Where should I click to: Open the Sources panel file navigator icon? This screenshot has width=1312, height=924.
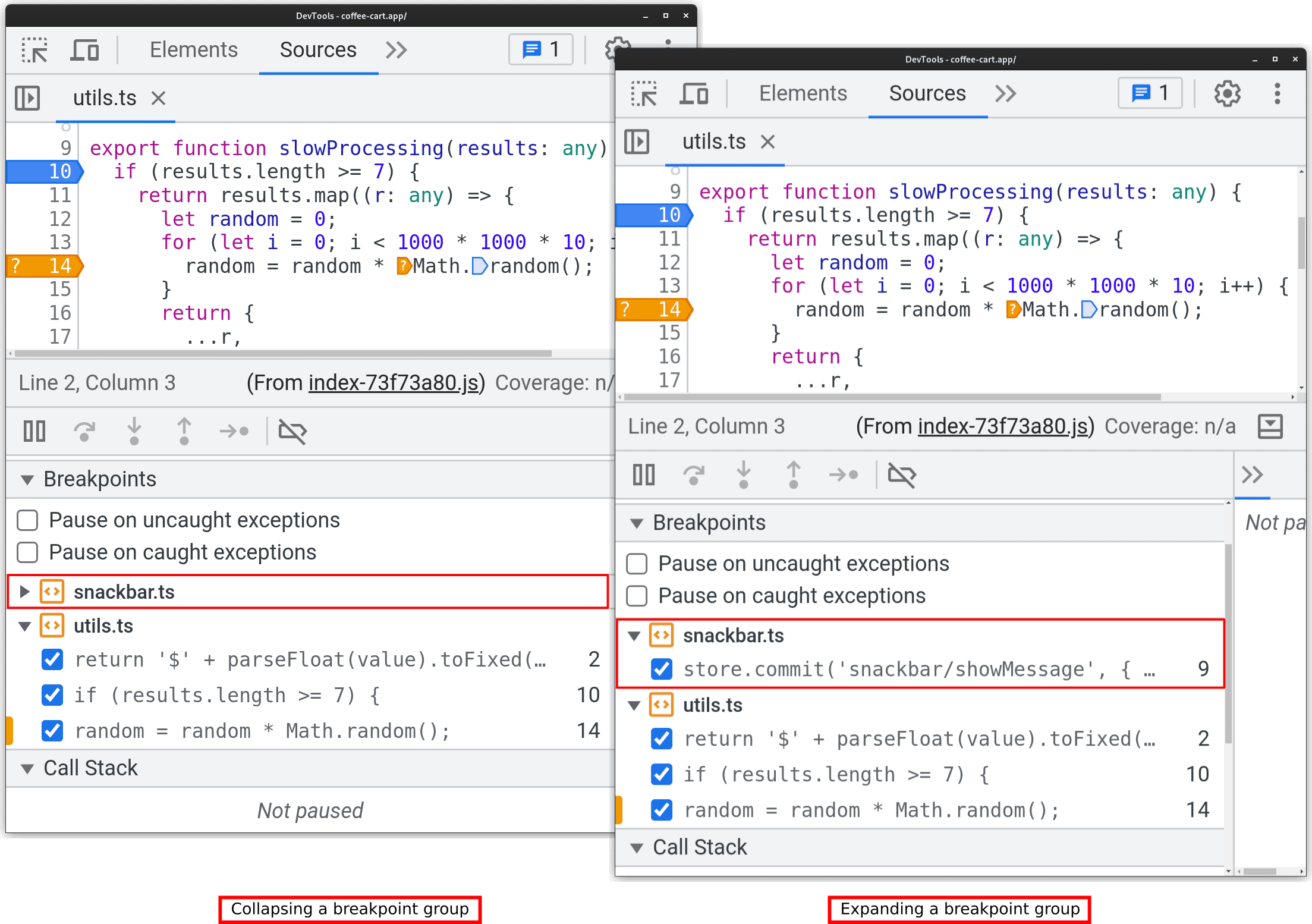click(27, 97)
